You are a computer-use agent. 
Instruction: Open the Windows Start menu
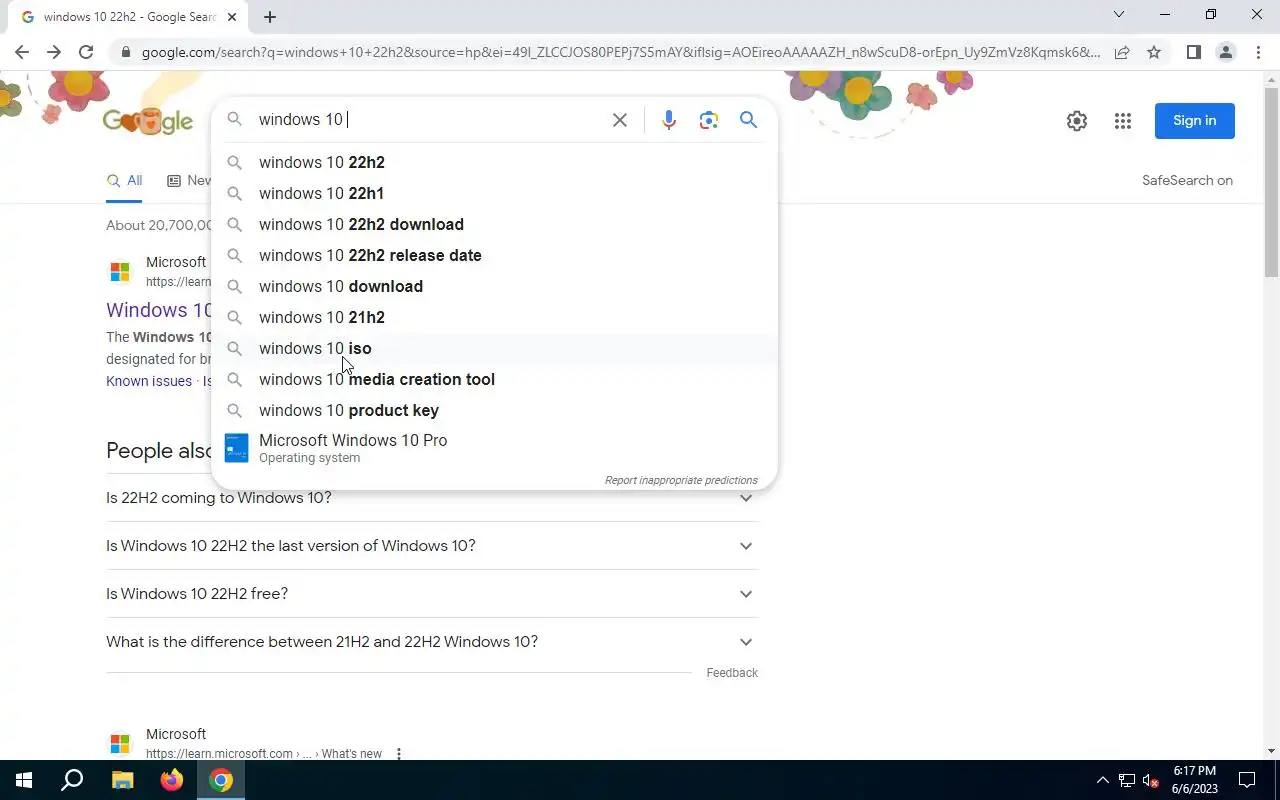coord(24,780)
